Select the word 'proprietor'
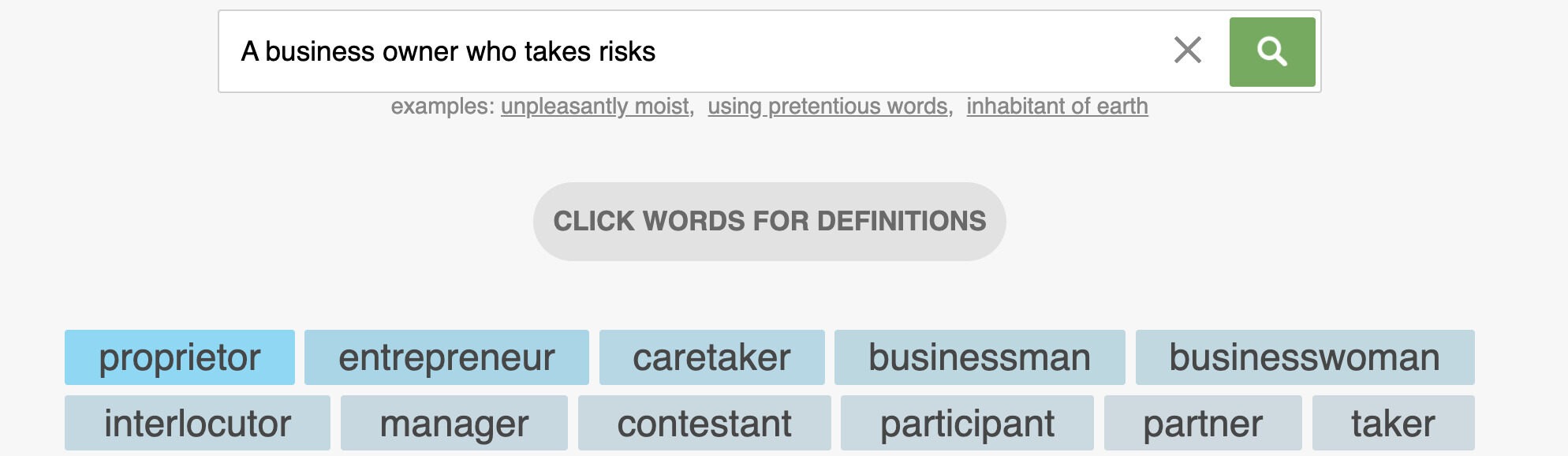Viewport: 1568px width, 456px height. coord(180,357)
